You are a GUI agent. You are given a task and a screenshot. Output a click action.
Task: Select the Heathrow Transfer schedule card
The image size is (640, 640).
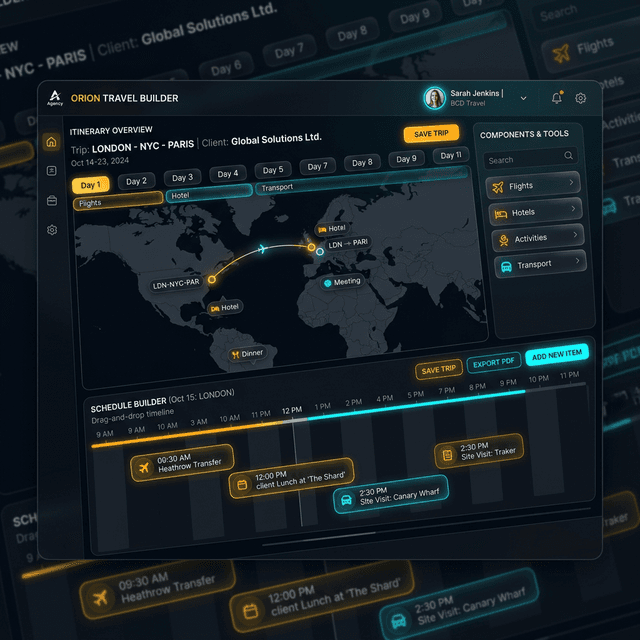(182, 463)
